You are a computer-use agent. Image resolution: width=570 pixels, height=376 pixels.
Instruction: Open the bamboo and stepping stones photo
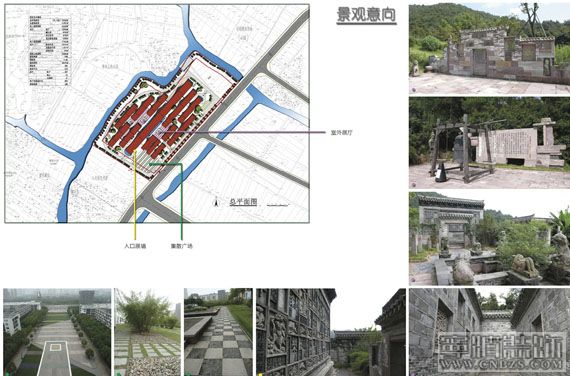point(147,332)
